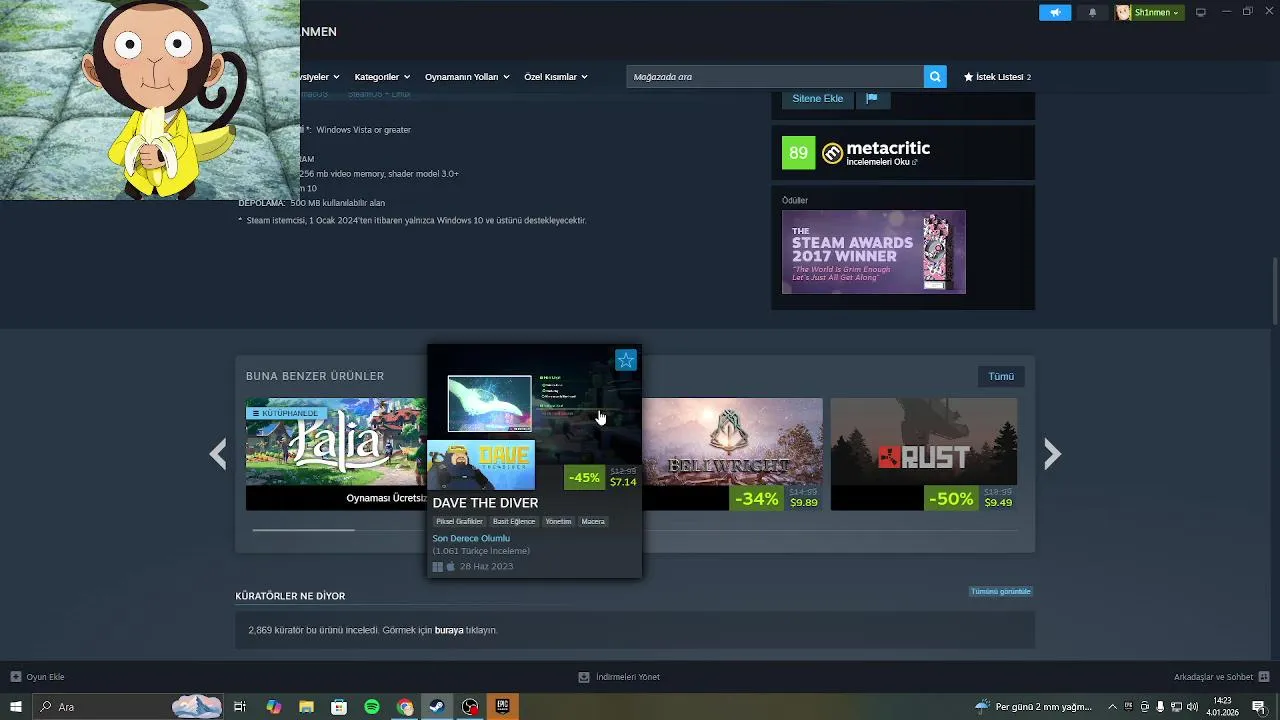Click the Tümü button in similar products
Screen dimensions: 1280x720
point(1001,376)
